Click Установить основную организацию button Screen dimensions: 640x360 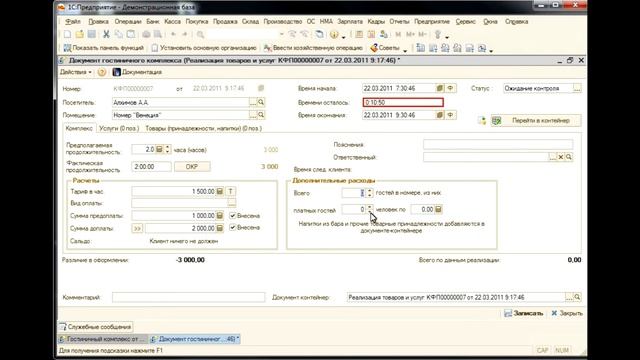(204, 48)
